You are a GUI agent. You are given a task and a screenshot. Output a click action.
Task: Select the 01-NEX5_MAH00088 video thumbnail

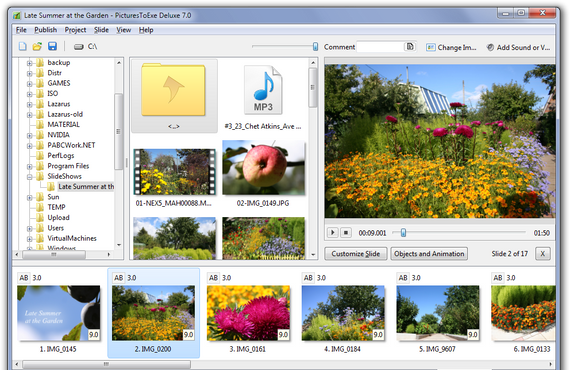[x=174, y=172]
